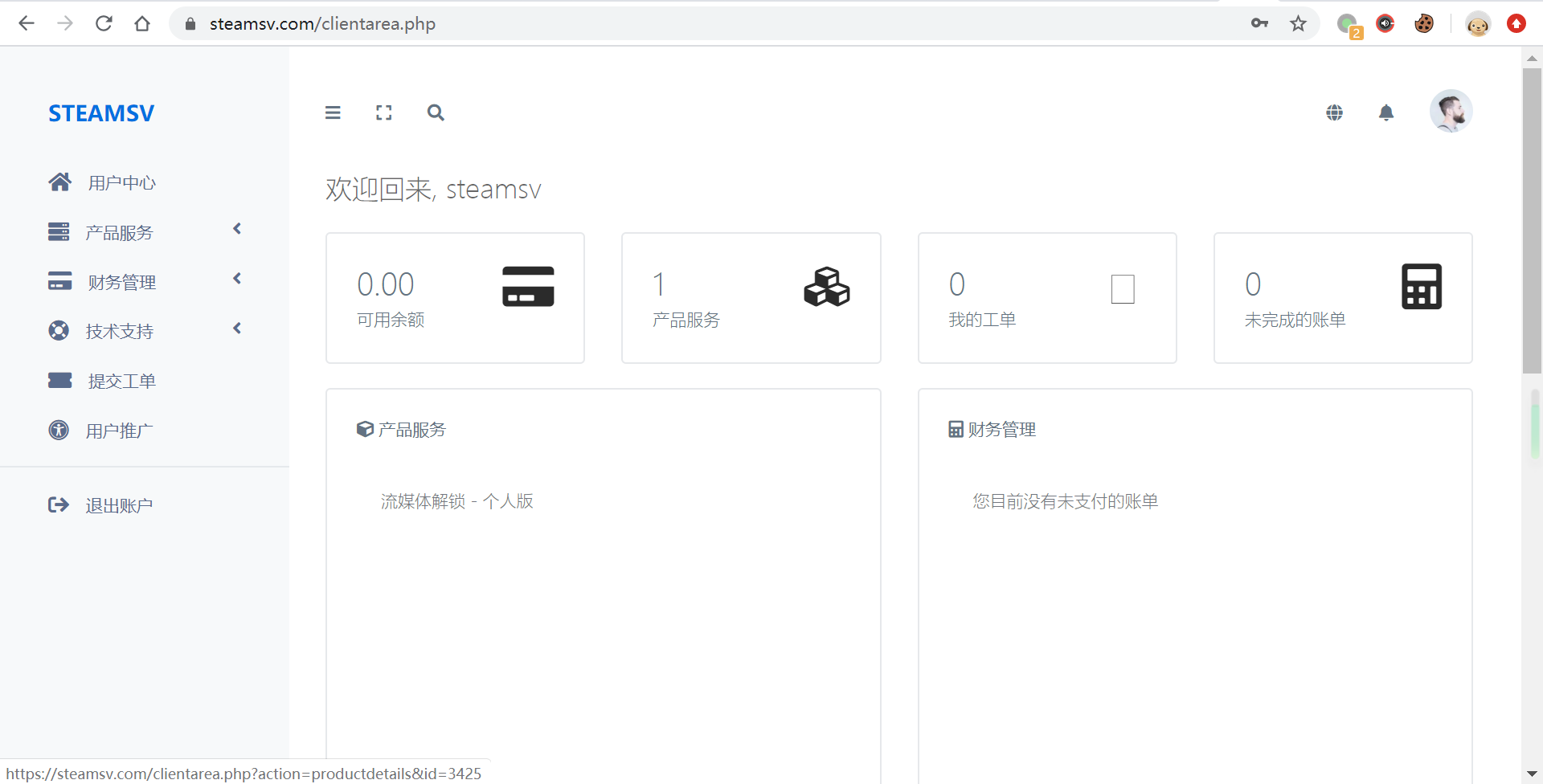The height and width of the screenshot is (784, 1543).
Task: Click the 产品服务 server icon in sidebar
Action: point(59,232)
